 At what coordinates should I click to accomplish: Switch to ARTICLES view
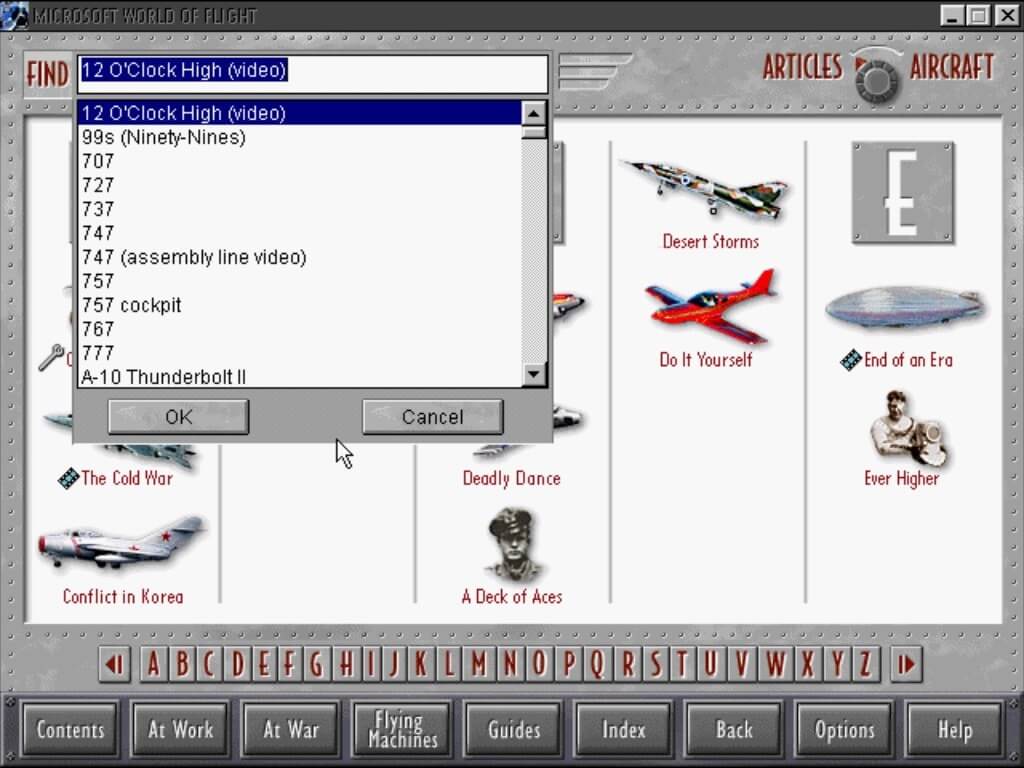point(802,67)
